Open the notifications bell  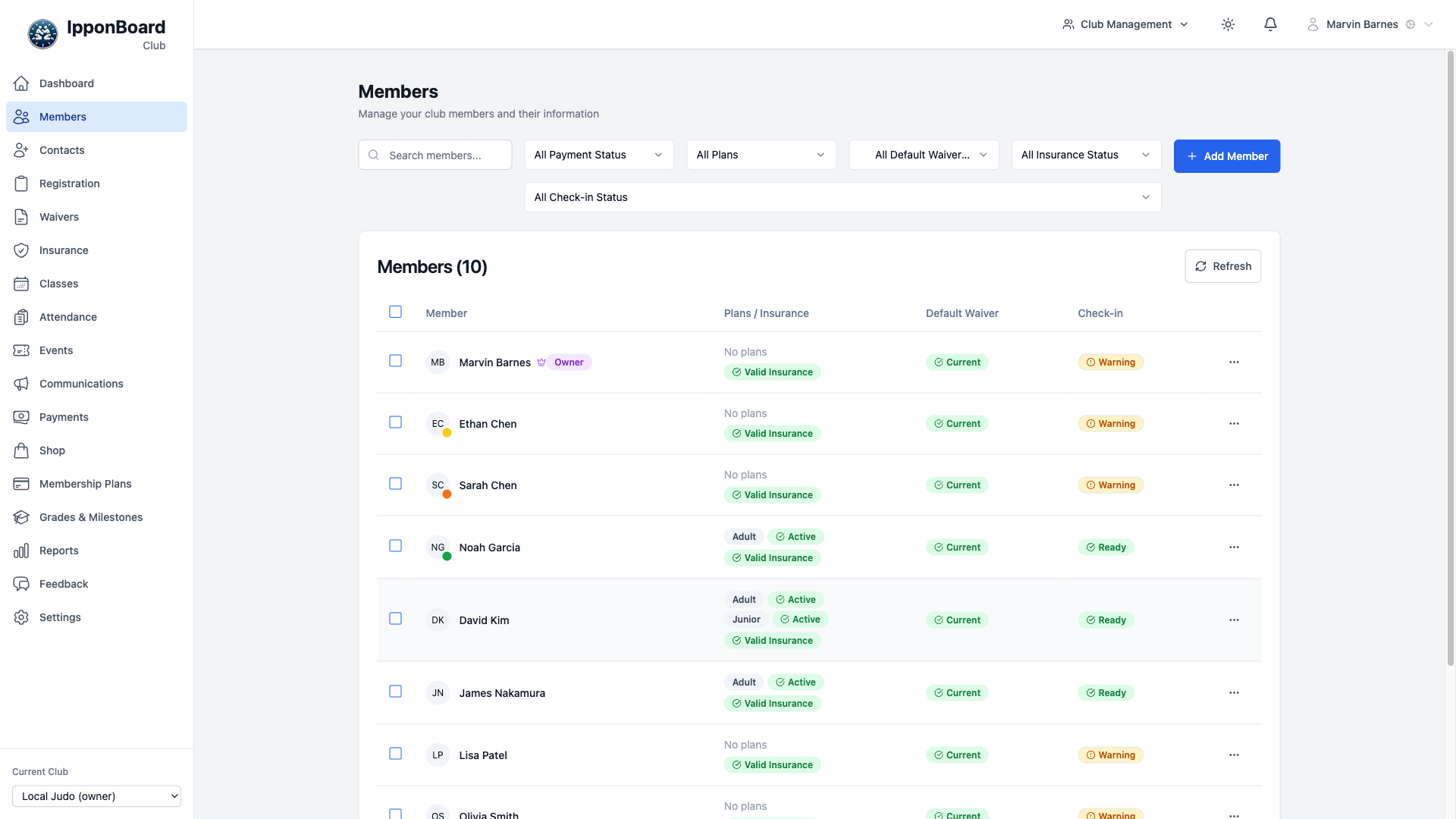coord(1270,24)
